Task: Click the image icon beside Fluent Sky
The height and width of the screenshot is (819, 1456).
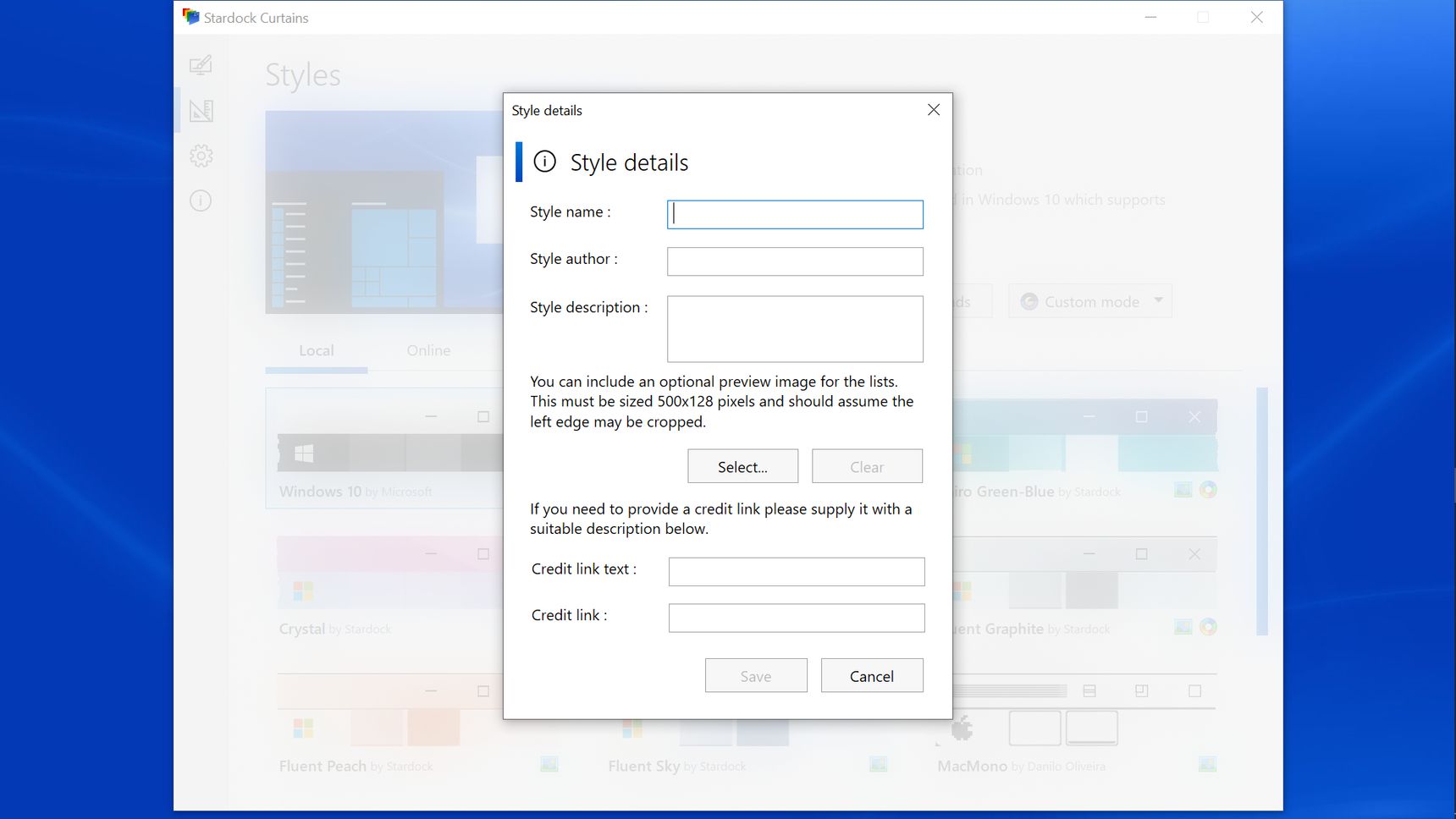Action: [x=878, y=765]
